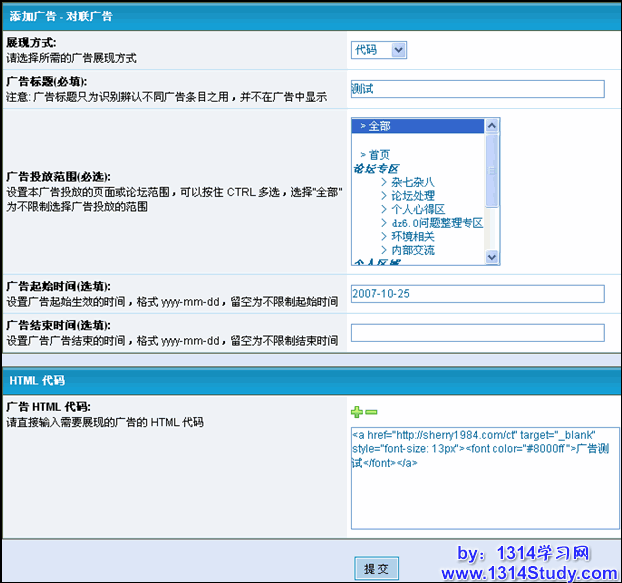The height and width of the screenshot is (583, 622).
Task: Select 个人心得区 forum in scope list
Action: [x=418, y=209]
